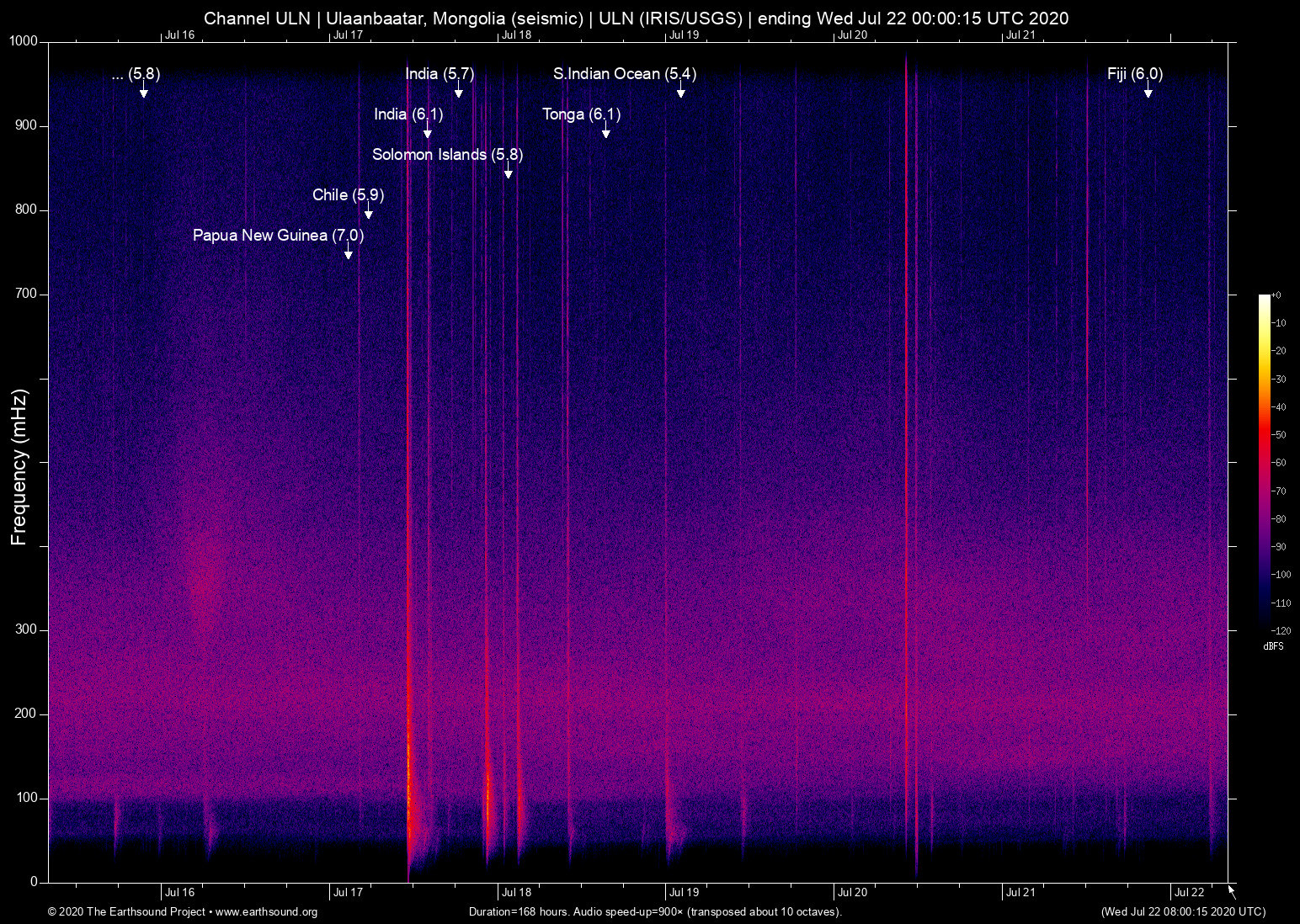
Task: Select the Solomon Islands (5.8) arrow marker
Action: click(x=508, y=173)
